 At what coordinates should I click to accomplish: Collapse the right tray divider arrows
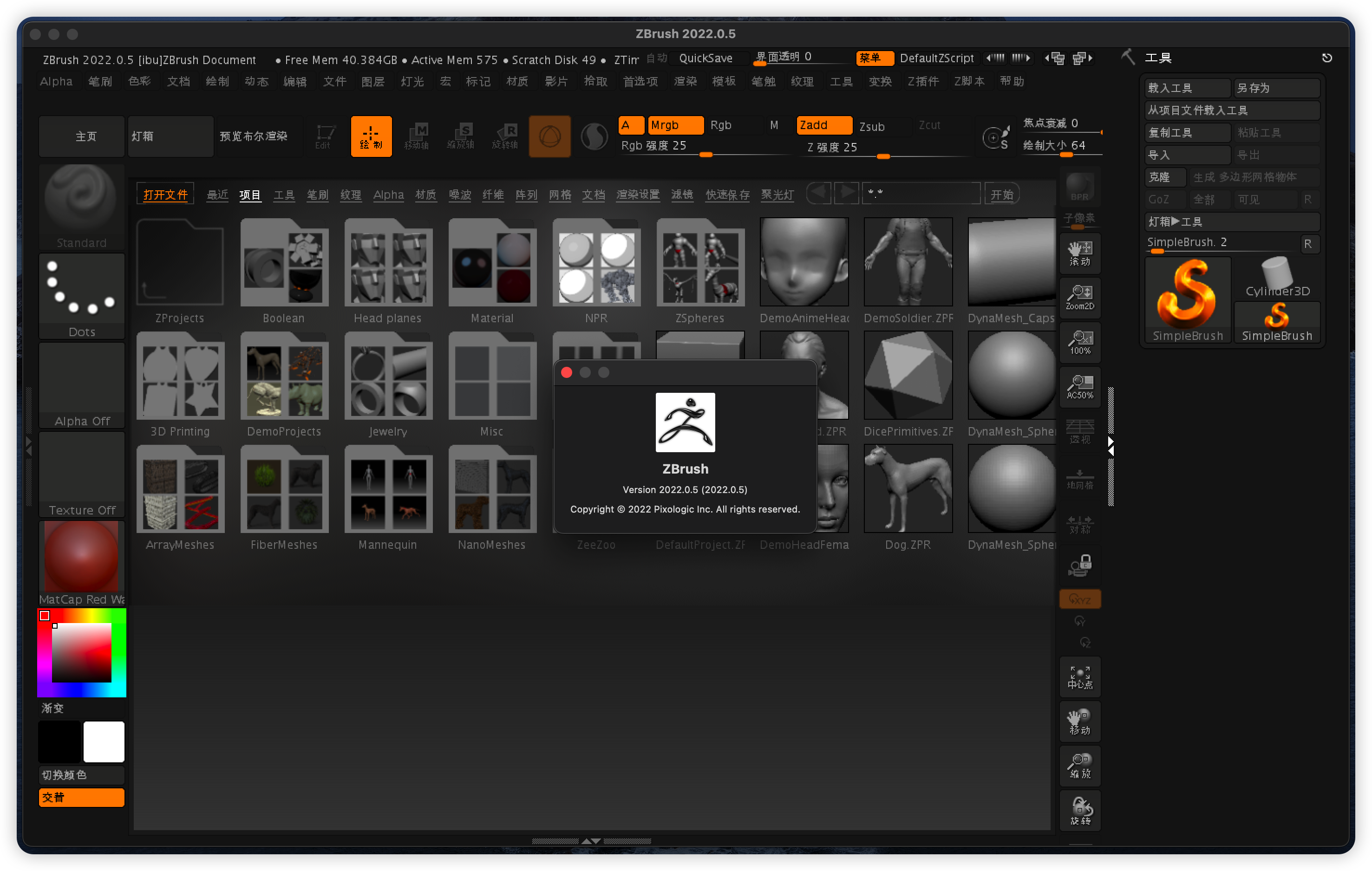click(x=1111, y=446)
